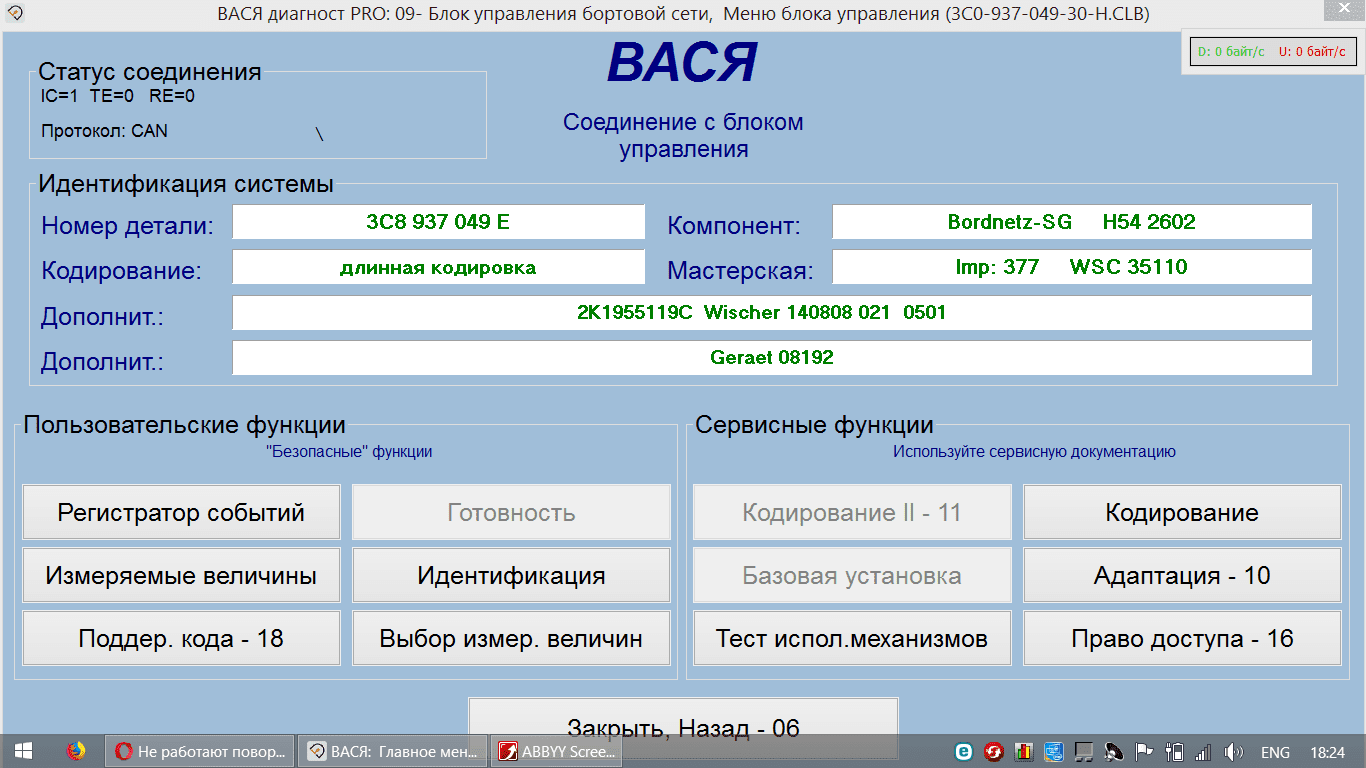Viewport: 1366px width, 768px height.
Task: Open Идентификация function
Action: pyautogui.click(x=511, y=576)
